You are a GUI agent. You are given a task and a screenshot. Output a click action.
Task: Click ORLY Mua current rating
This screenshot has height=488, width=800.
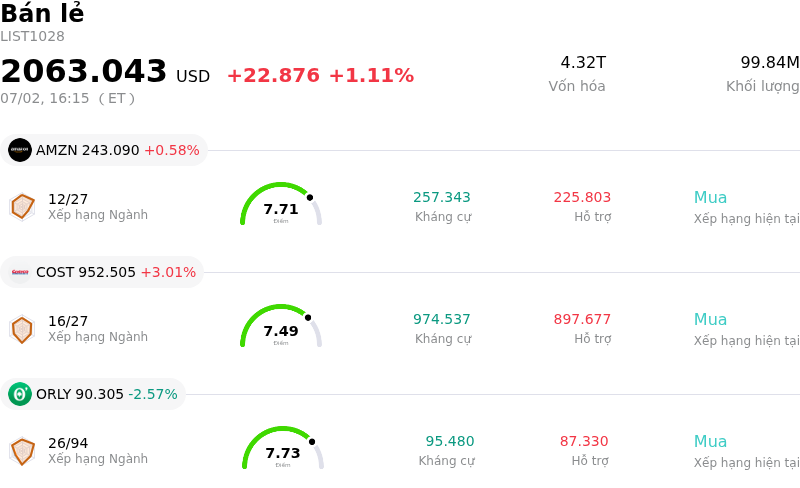(710, 441)
